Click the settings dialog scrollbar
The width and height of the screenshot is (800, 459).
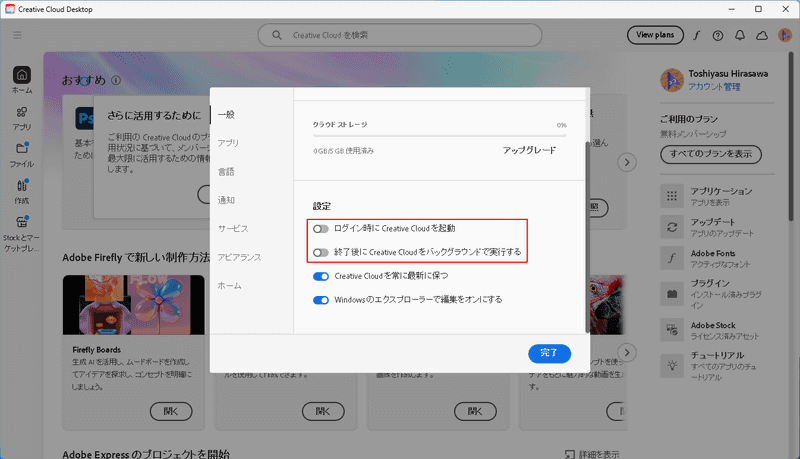587,237
